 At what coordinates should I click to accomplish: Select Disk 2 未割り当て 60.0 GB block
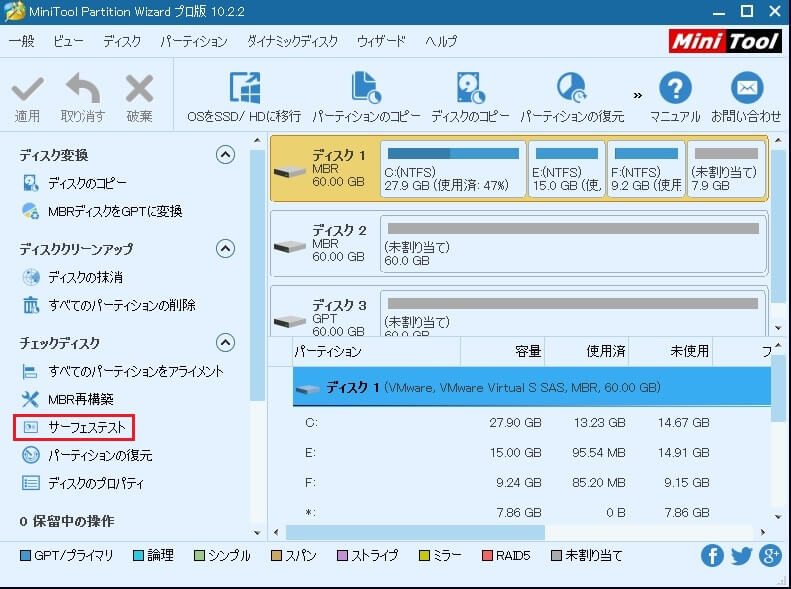pos(574,245)
